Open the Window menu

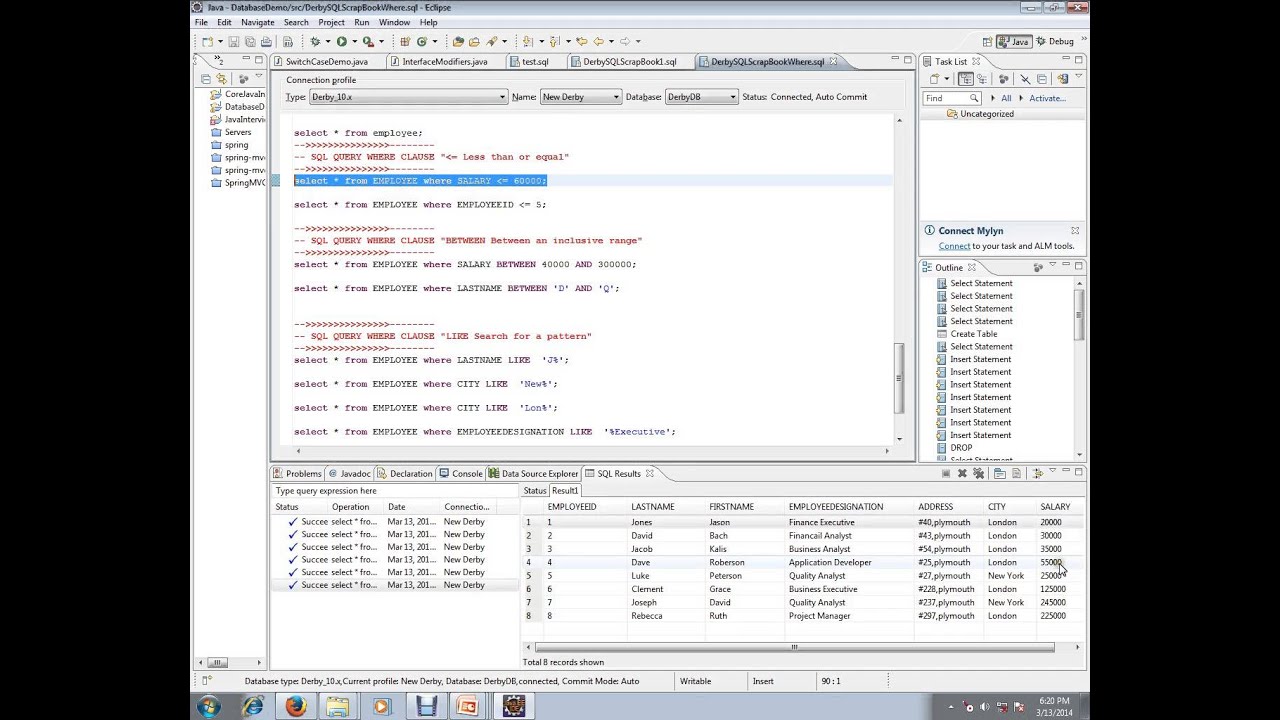click(394, 22)
